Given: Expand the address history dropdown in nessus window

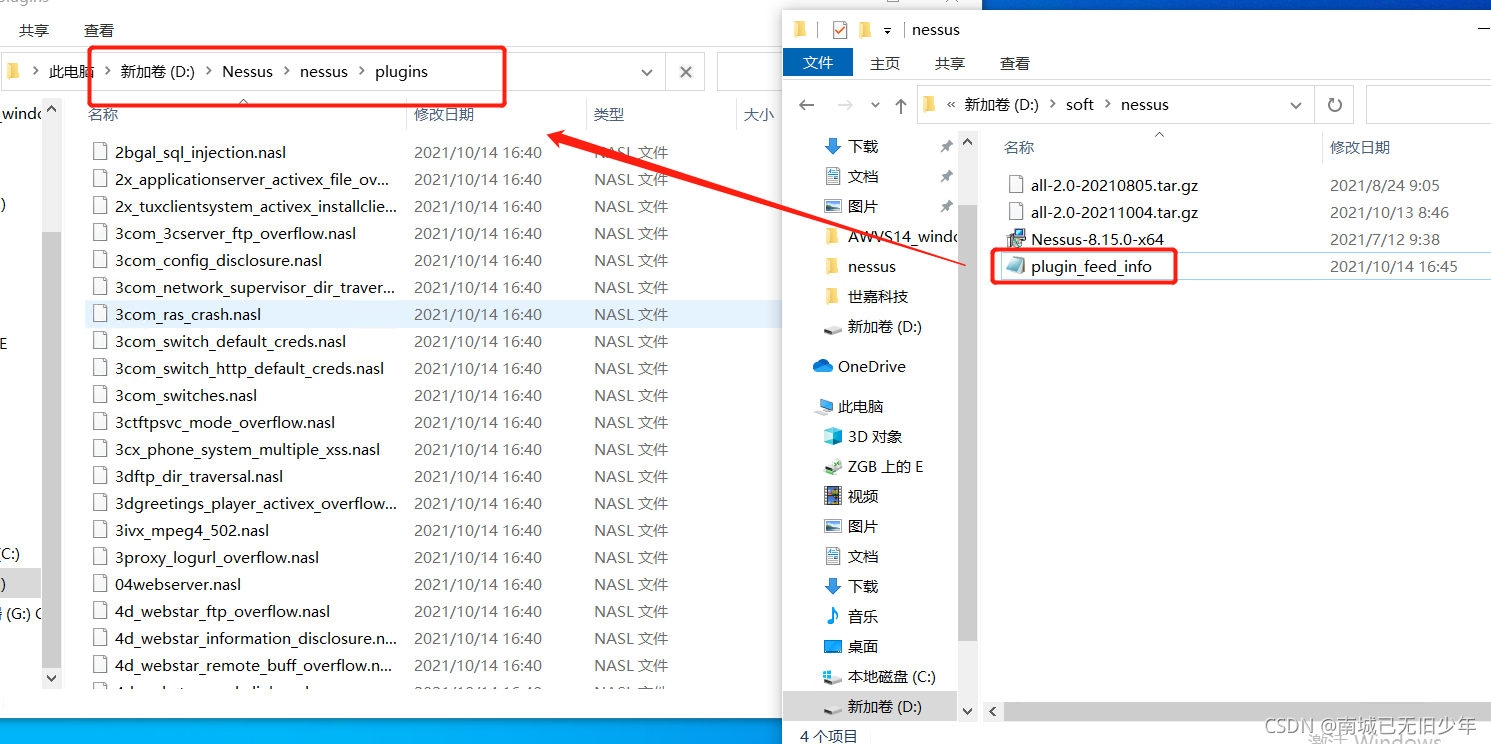Looking at the screenshot, I should (1296, 105).
